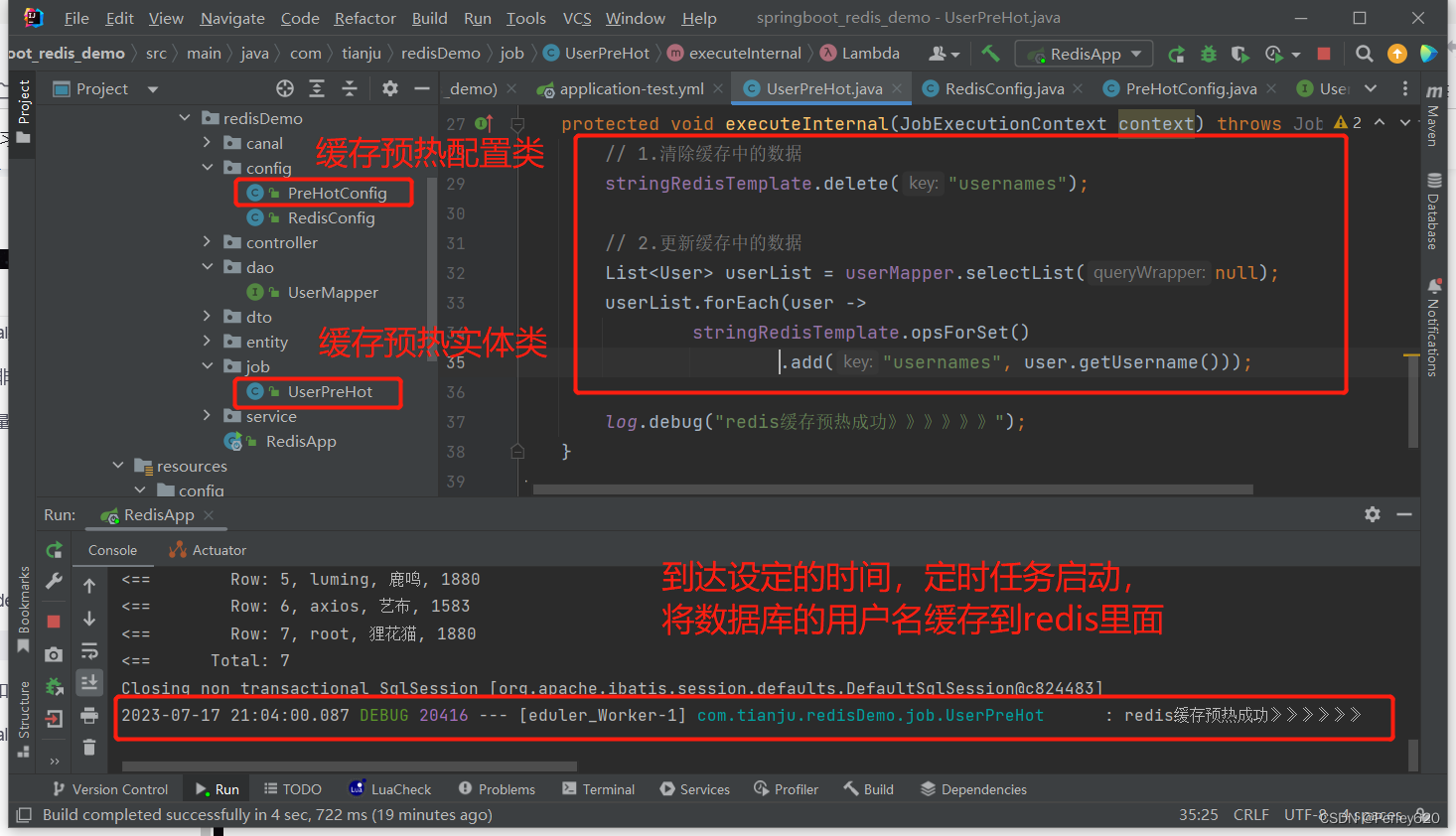Toggle the Bookmarks tool window
Viewport: 1456px width, 836px height.
point(24,610)
